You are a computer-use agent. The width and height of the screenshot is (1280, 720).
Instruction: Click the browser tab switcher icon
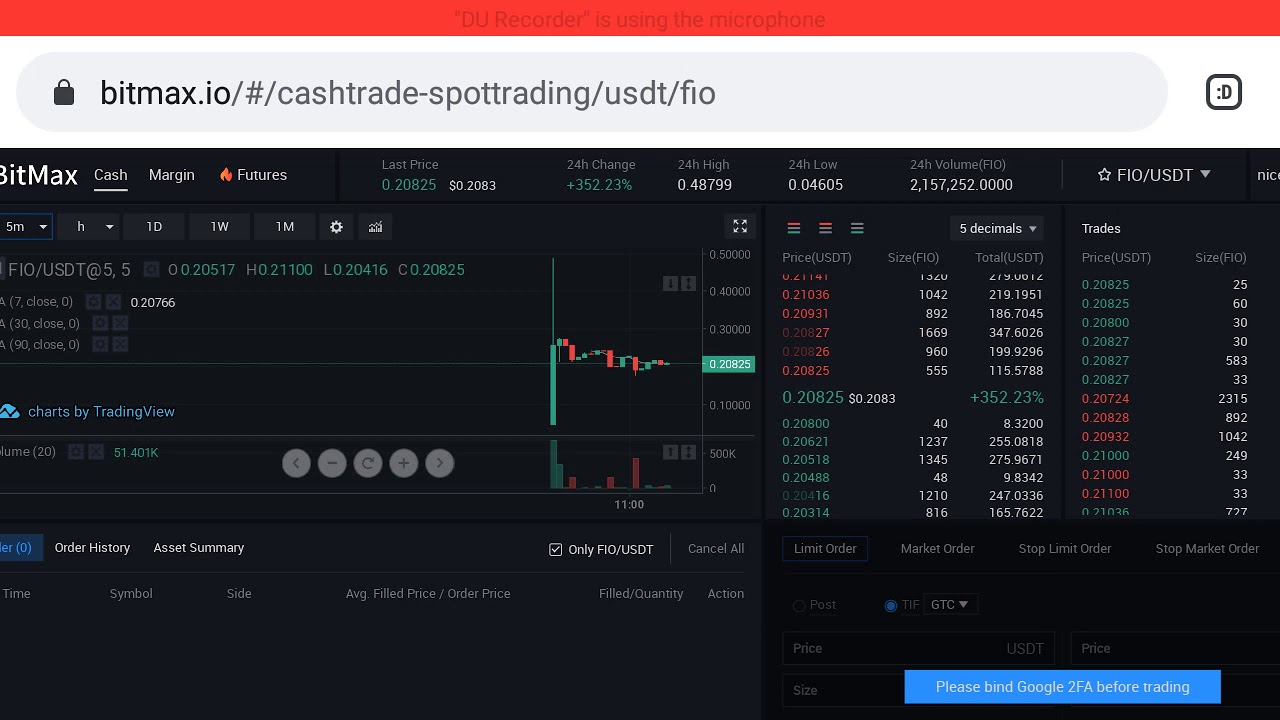(x=1224, y=93)
